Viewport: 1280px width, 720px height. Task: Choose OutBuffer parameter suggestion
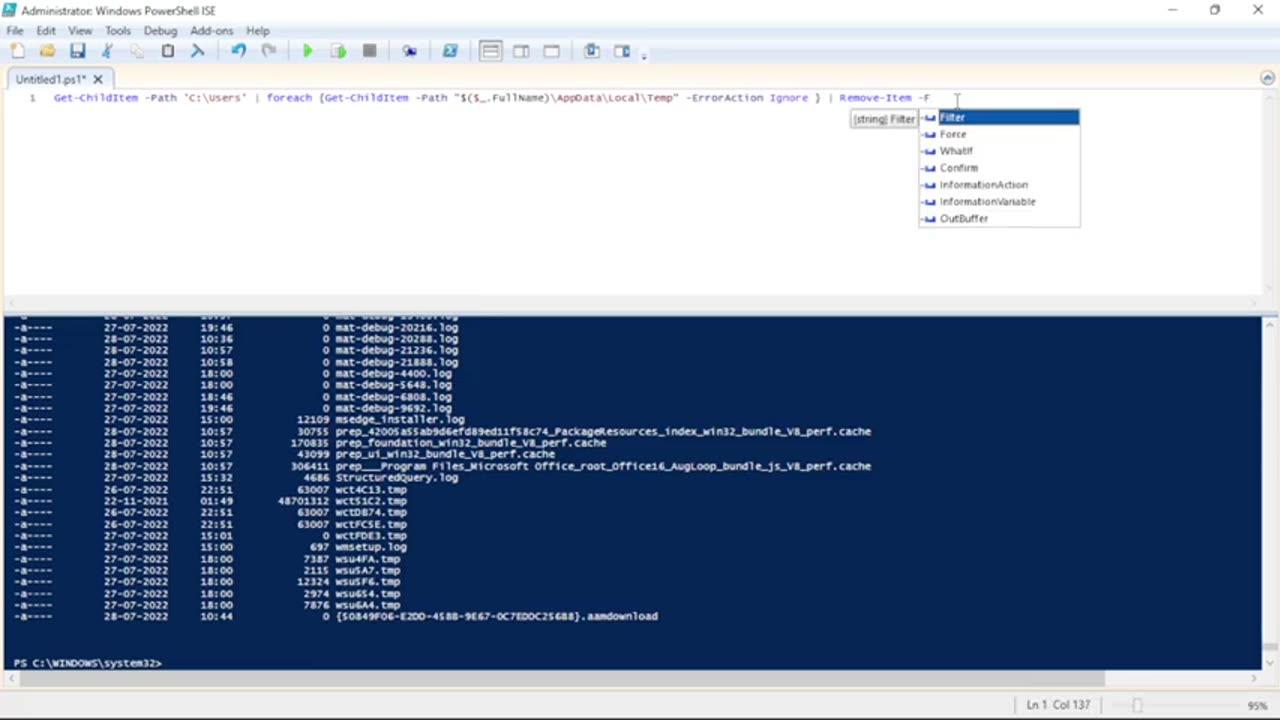[999, 219]
